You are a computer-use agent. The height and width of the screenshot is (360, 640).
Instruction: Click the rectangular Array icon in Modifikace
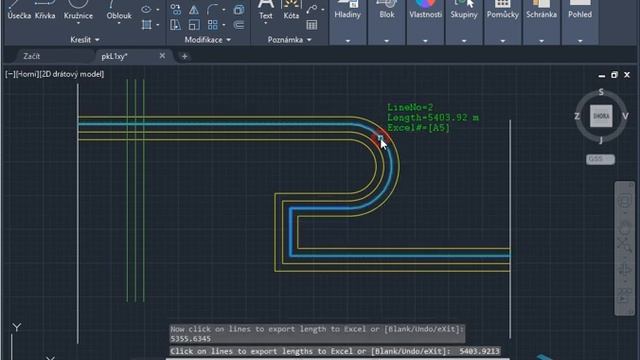pyautogui.click(x=213, y=25)
